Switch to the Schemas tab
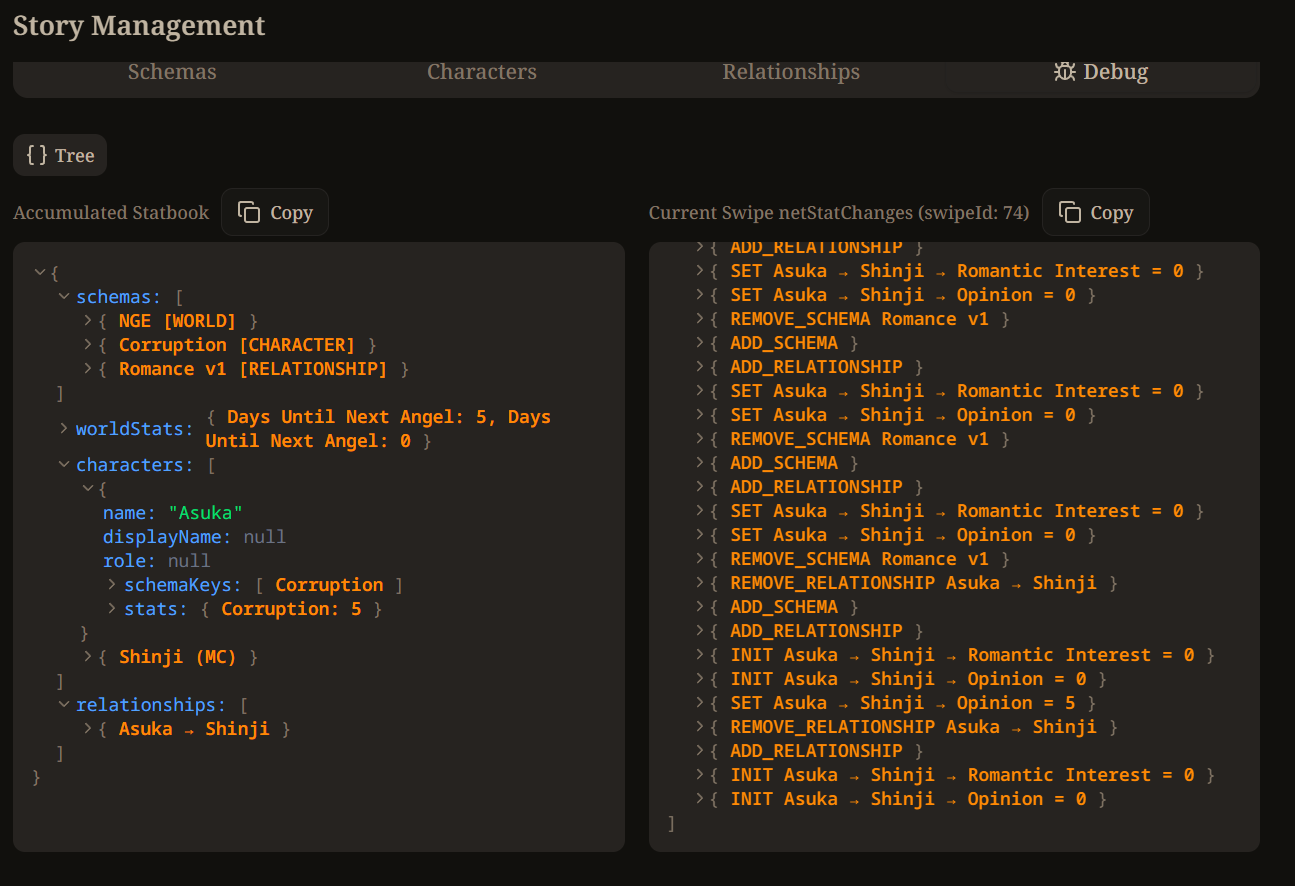The width and height of the screenshot is (1295, 886). click(172, 72)
